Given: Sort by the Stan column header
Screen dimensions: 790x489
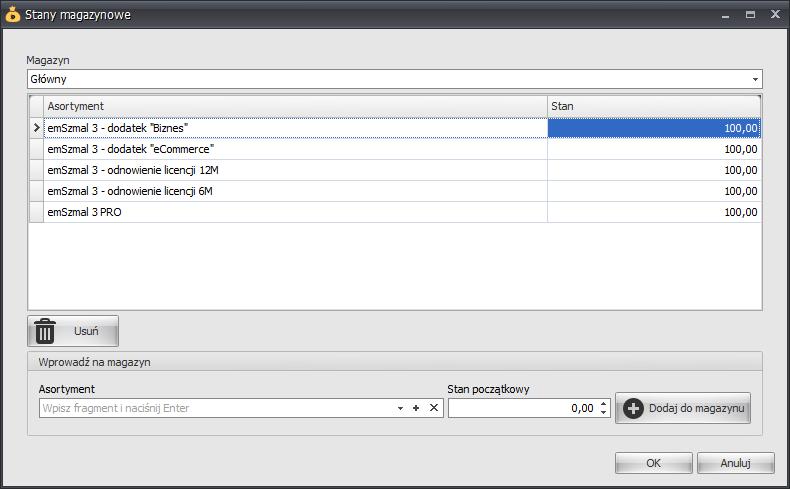Looking at the screenshot, I should click(x=654, y=106).
